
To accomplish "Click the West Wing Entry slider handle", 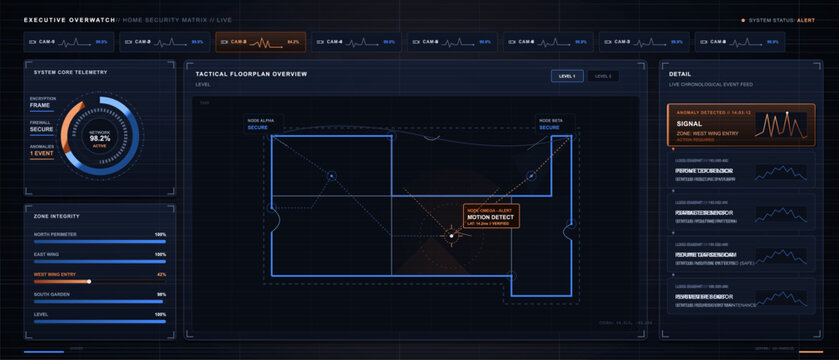I will point(89,281).
